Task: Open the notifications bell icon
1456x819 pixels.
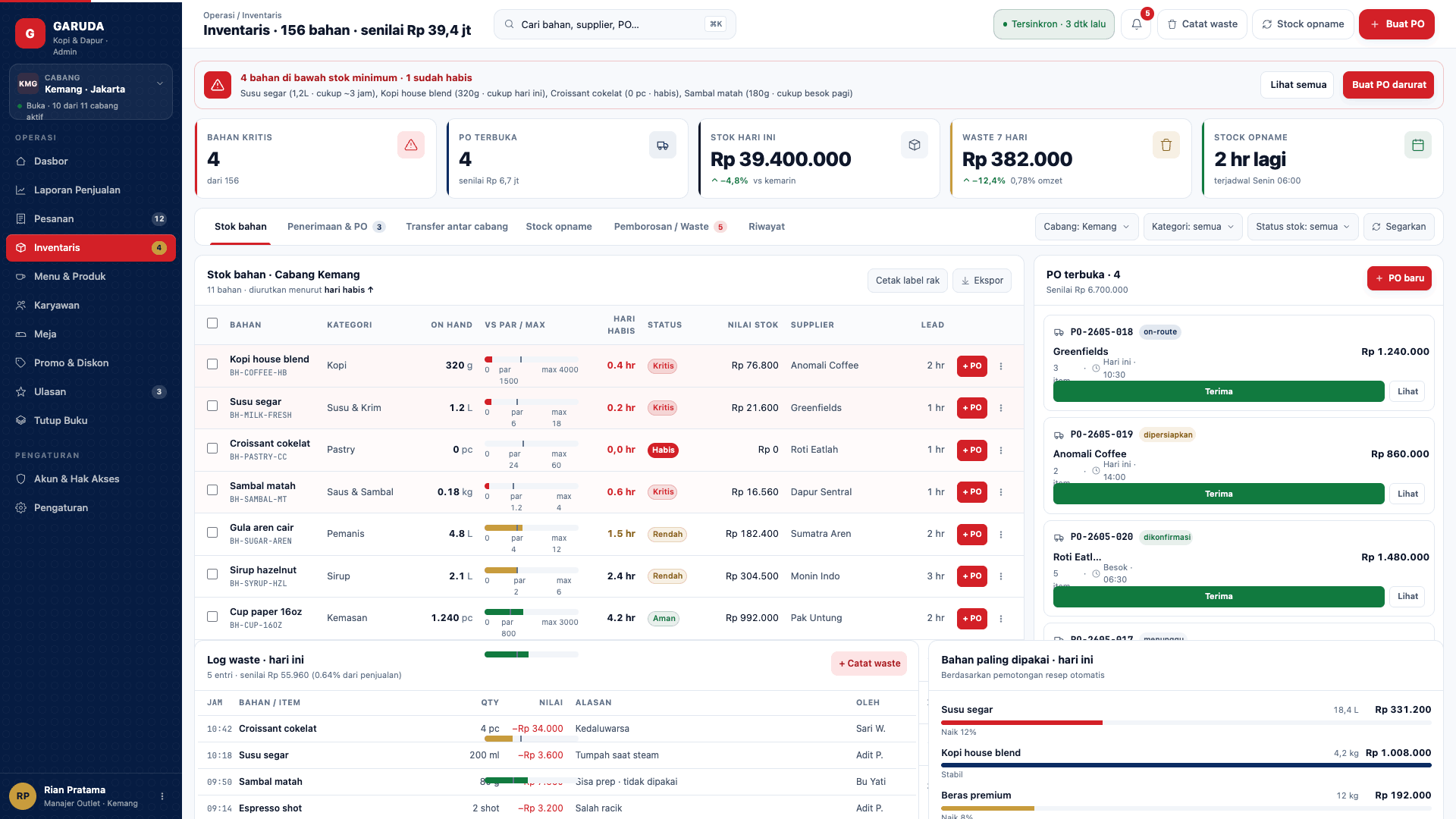Action: pyautogui.click(x=1136, y=24)
